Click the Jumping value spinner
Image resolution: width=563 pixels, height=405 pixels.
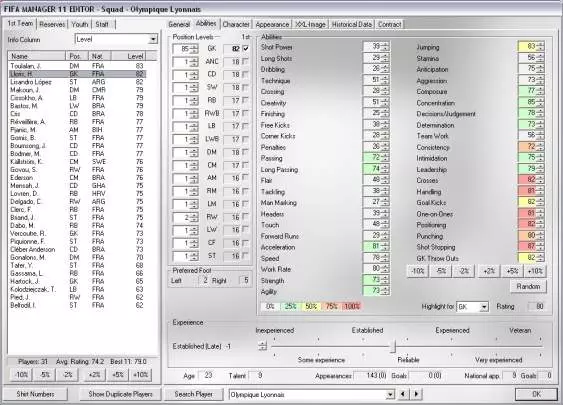[x=540, y=47]
